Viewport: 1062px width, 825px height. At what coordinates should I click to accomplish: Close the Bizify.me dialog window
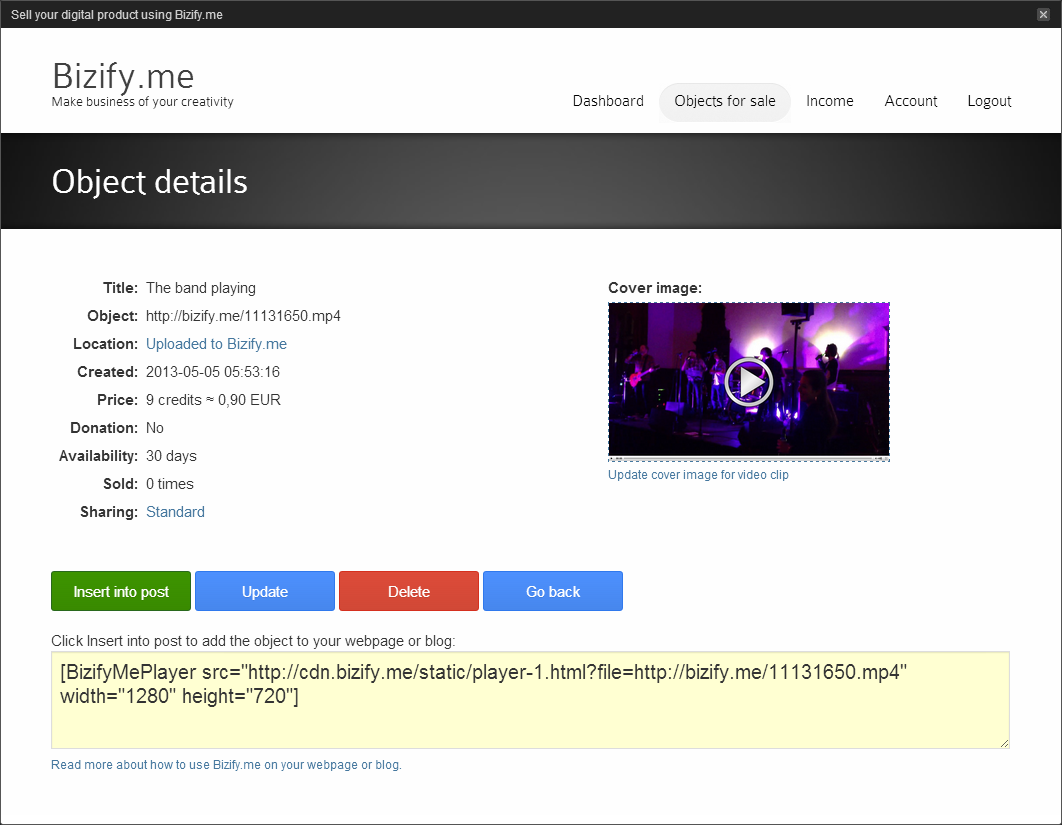click(x=1043, y=14)
